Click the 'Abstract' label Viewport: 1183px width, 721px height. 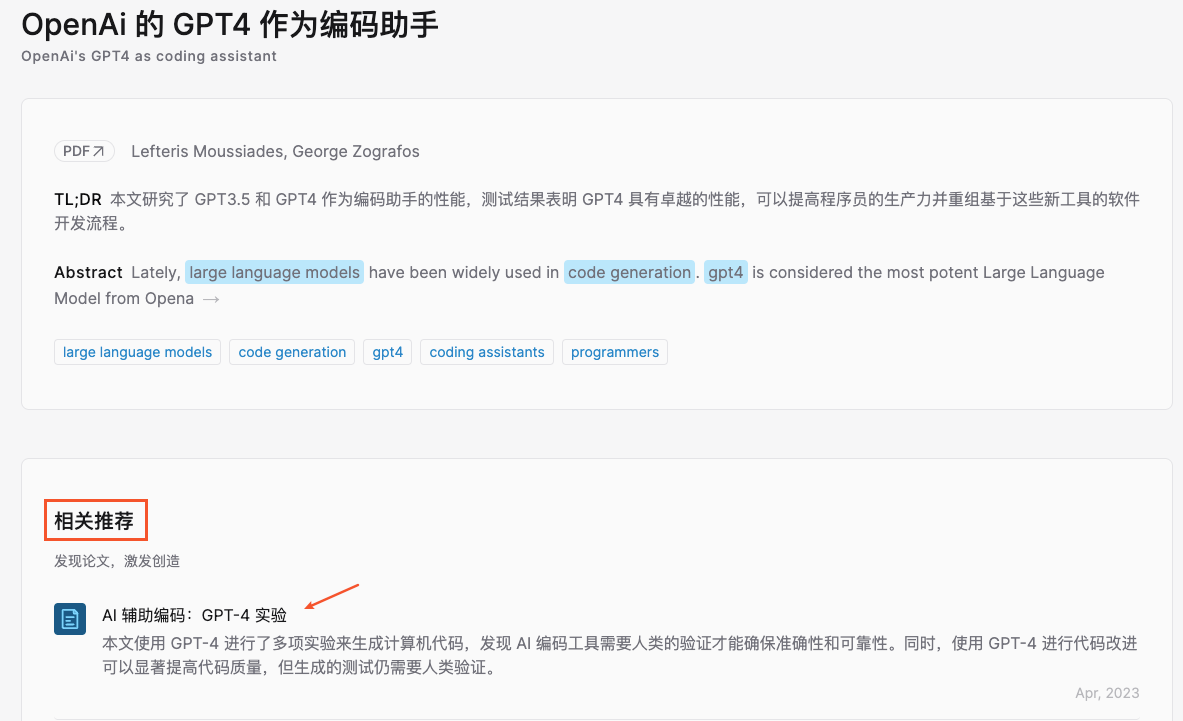(88, 272)
